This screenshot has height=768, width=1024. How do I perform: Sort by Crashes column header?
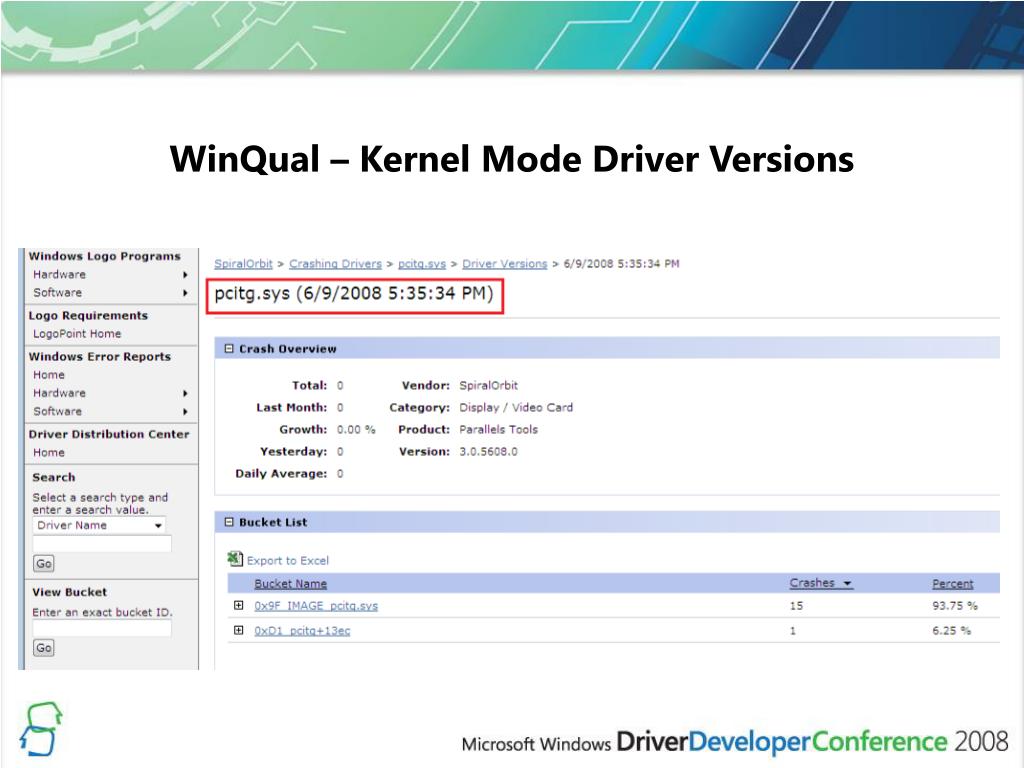(812, 583)
